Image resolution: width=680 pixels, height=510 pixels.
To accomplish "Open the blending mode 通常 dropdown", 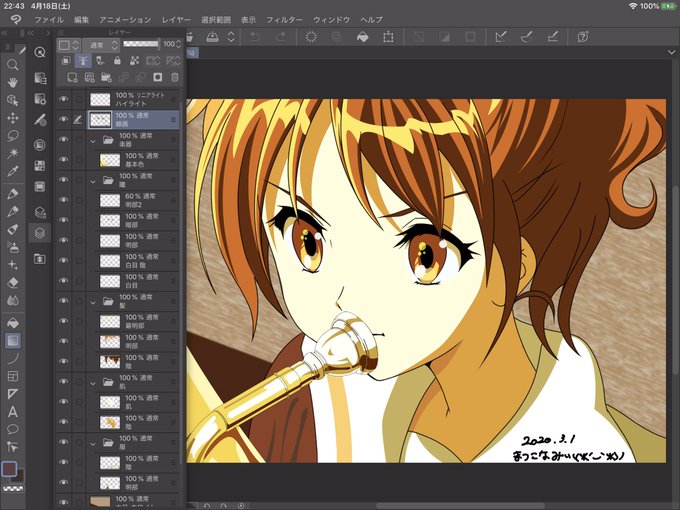I will pos(101,45).
